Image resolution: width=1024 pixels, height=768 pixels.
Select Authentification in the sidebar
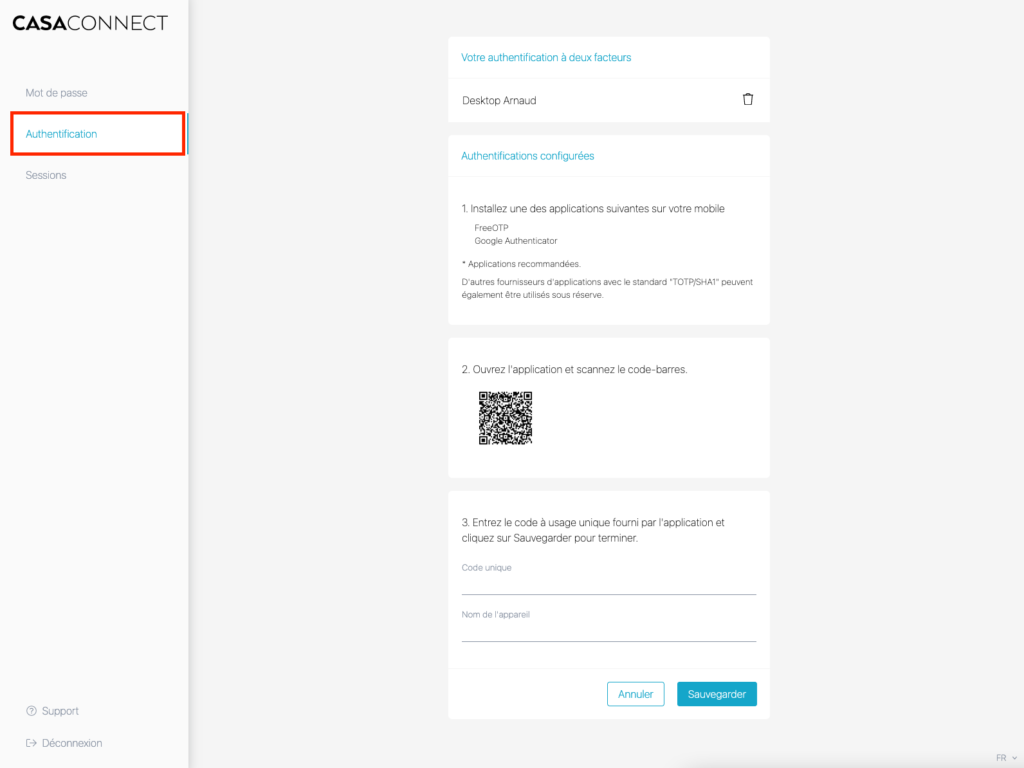coord(62,134)
